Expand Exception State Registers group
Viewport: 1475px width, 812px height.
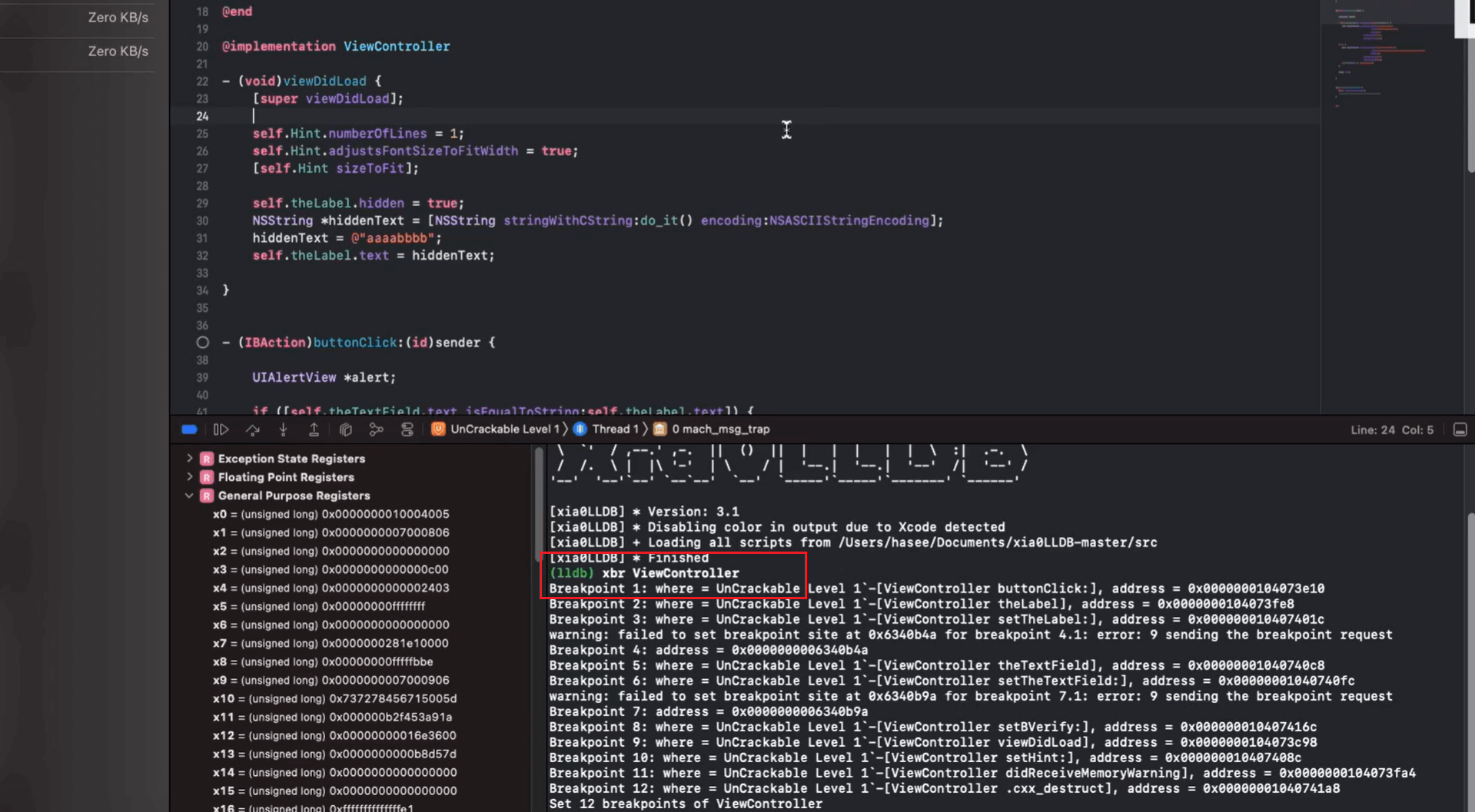pyautogui.click(x=190, y=458)
